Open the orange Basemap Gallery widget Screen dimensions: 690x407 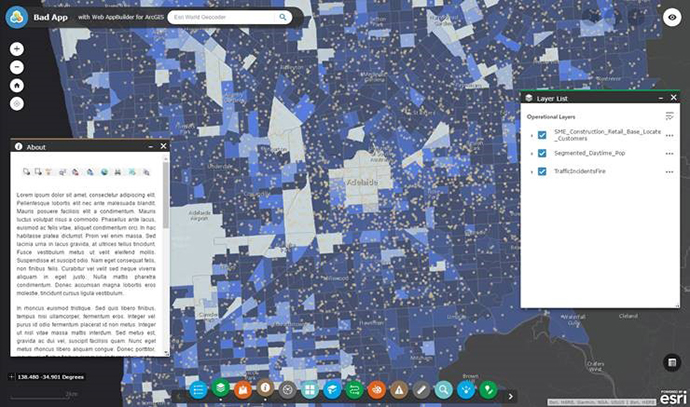(x=243, y=390)
